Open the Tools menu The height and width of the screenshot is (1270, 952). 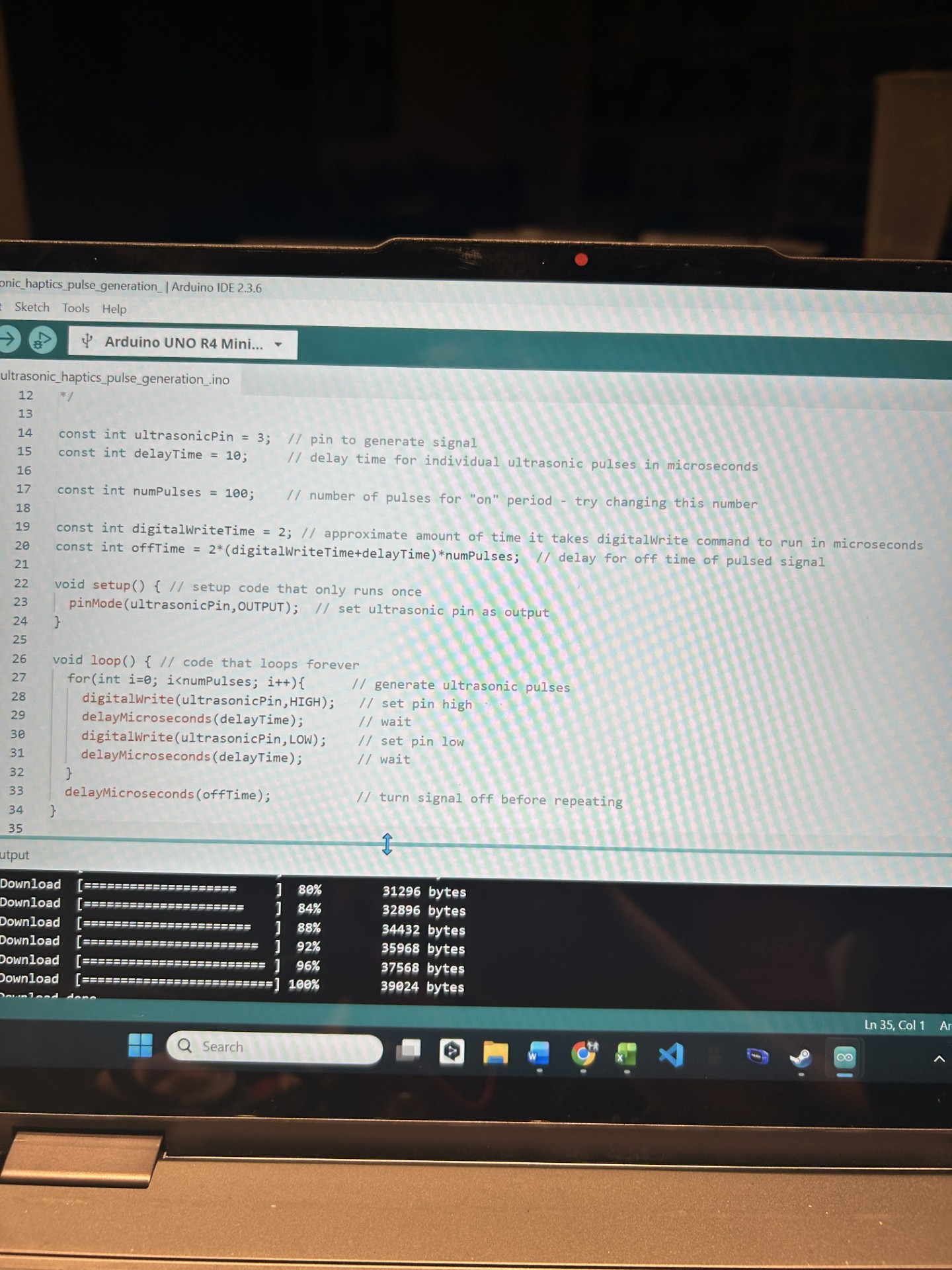75,308
